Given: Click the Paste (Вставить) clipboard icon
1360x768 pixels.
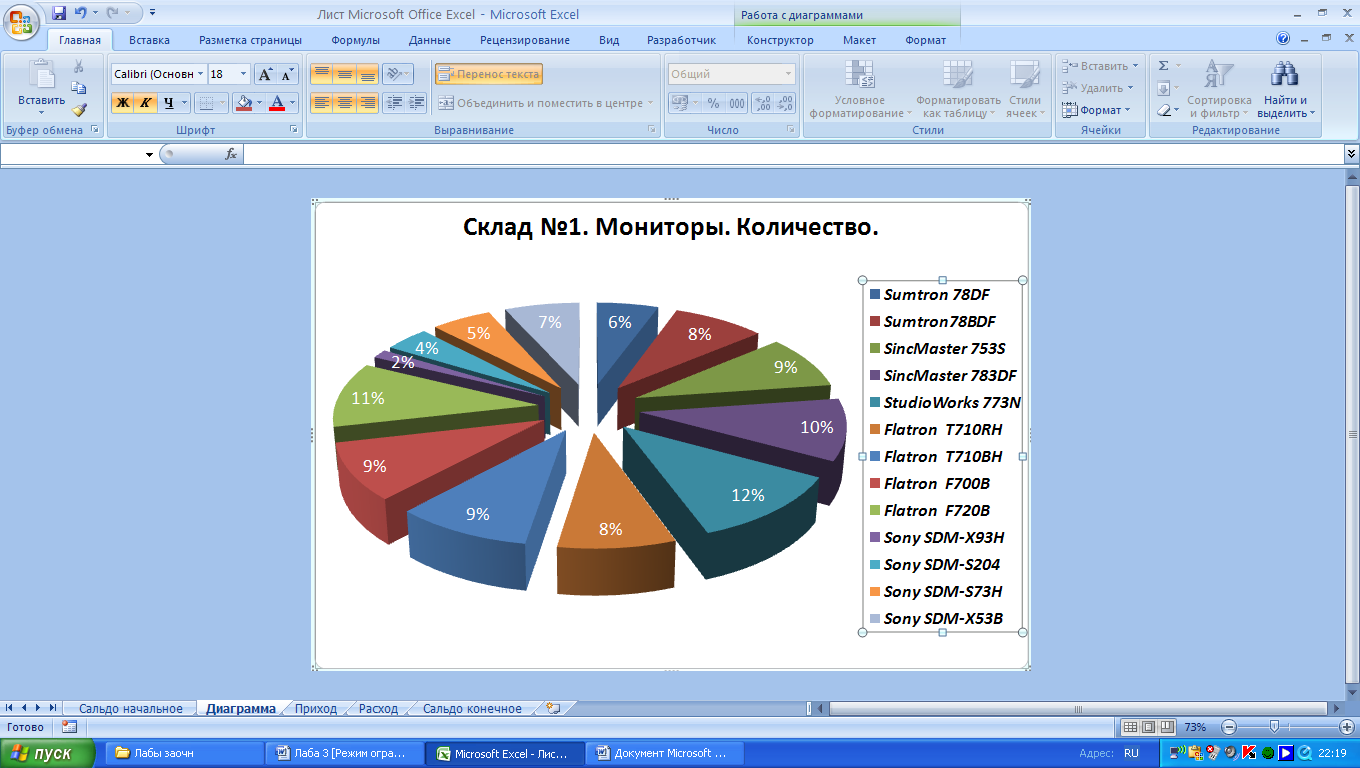Looking at the screenshot, I should (x=41, y=76).
